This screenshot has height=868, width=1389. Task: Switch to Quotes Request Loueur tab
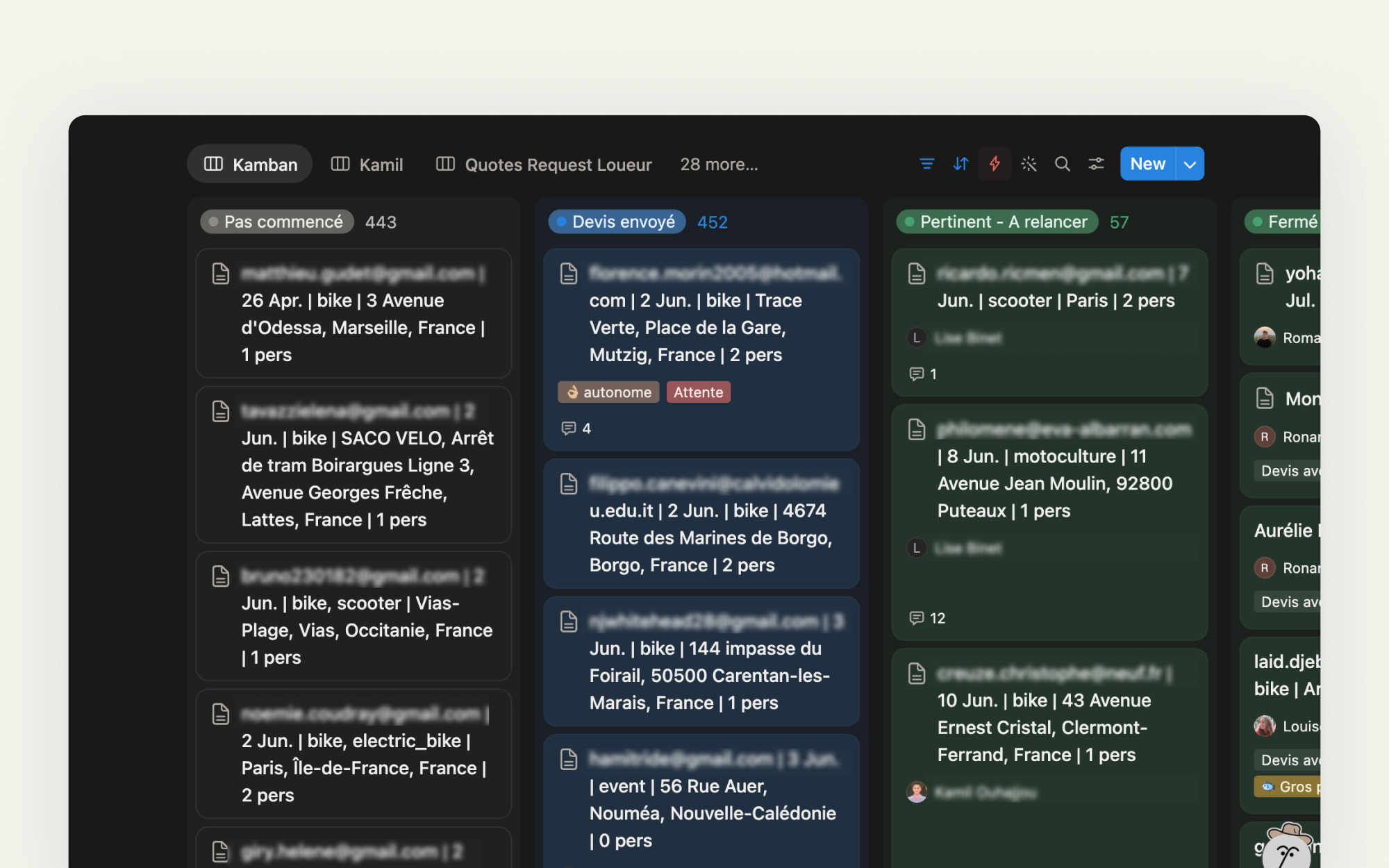point(544,165)
